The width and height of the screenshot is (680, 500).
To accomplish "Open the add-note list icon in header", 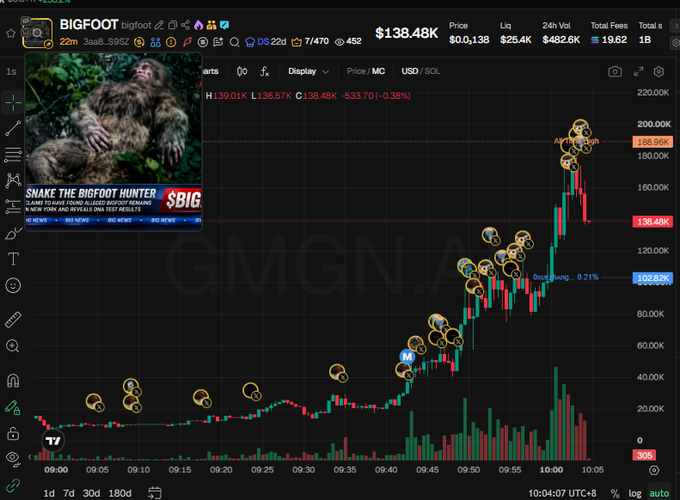I will point(218,42).
